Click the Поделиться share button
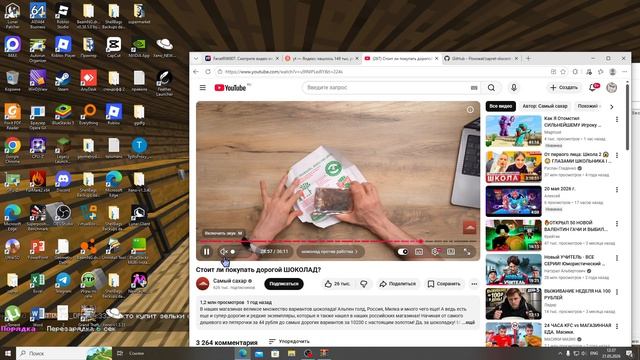This screenshot has height=360, width=640. click(x=398, y=284)
